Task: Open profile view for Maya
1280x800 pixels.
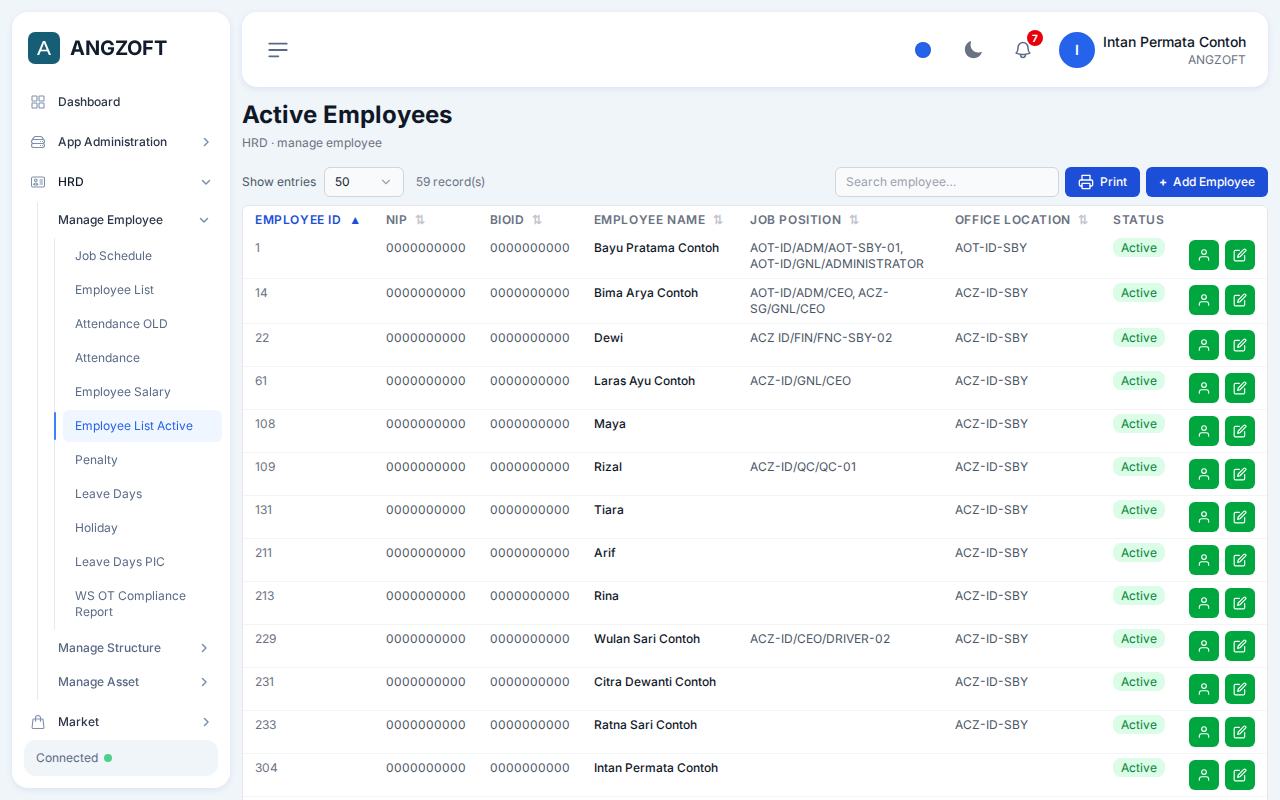Action: click(x=1204, y=431)
